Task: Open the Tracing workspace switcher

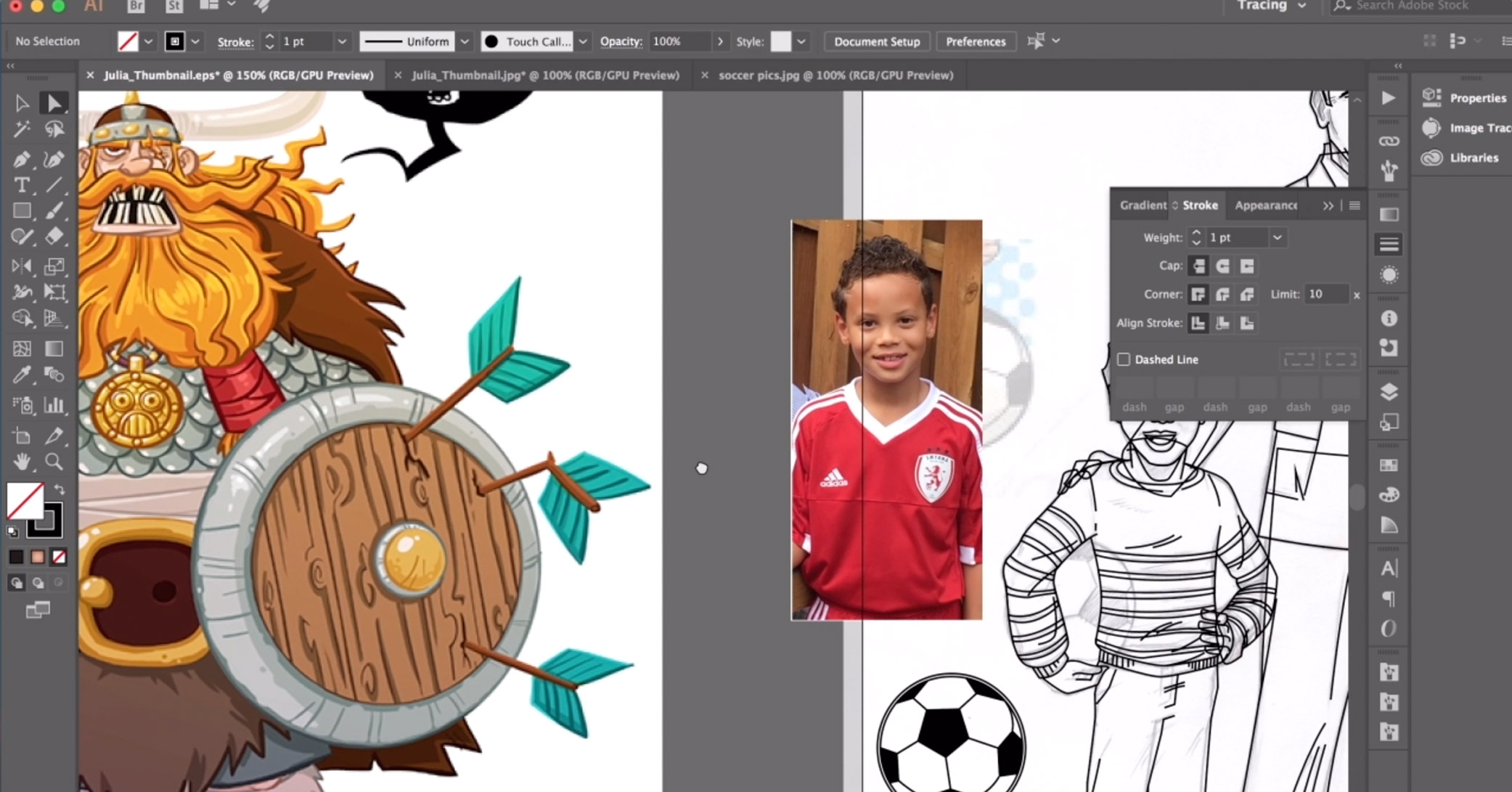Action: 1272,6
